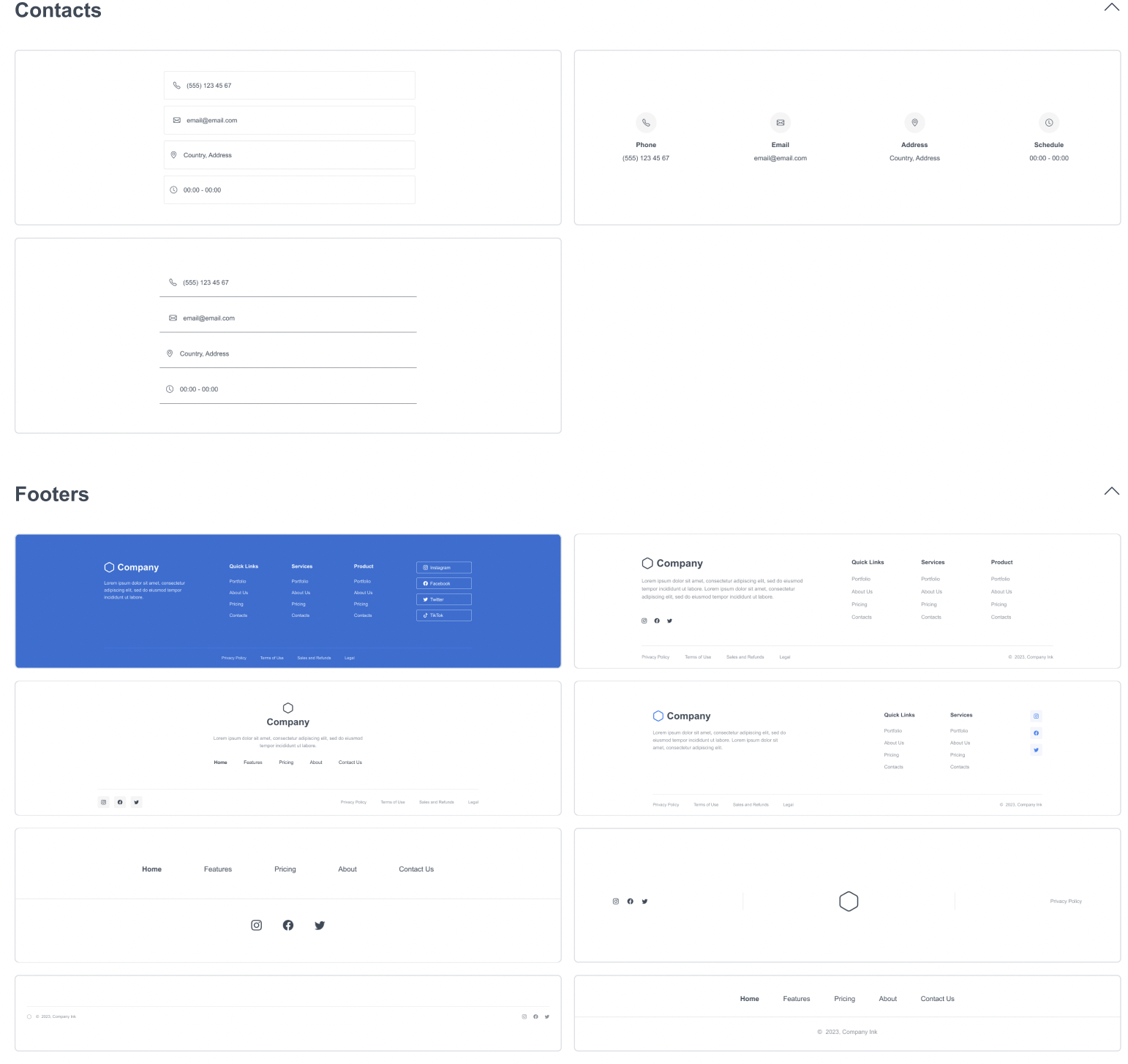This screenshot has width=1128, height=1064.
Task: Click the circular Email envelope icon
Action: coord(780,123)
